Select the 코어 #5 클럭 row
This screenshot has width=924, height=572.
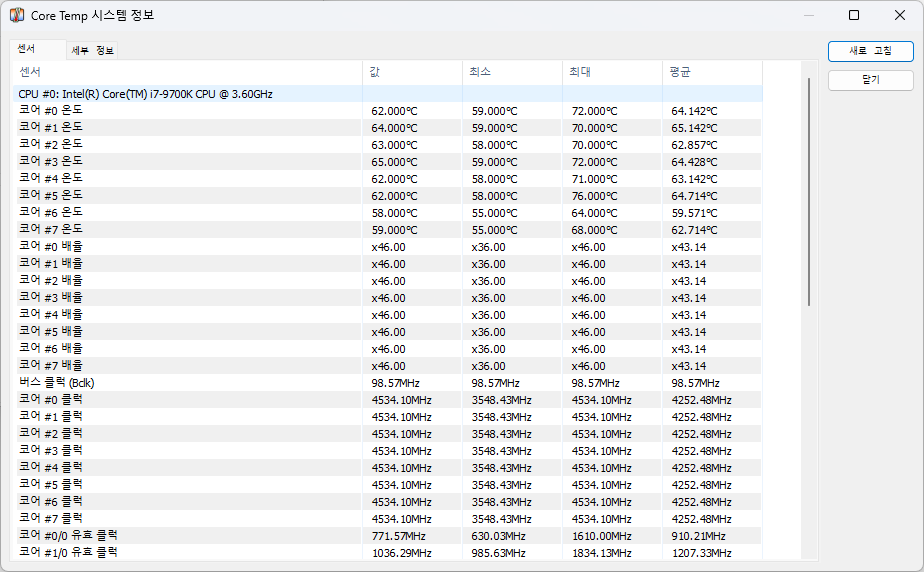tap(387, 485)
